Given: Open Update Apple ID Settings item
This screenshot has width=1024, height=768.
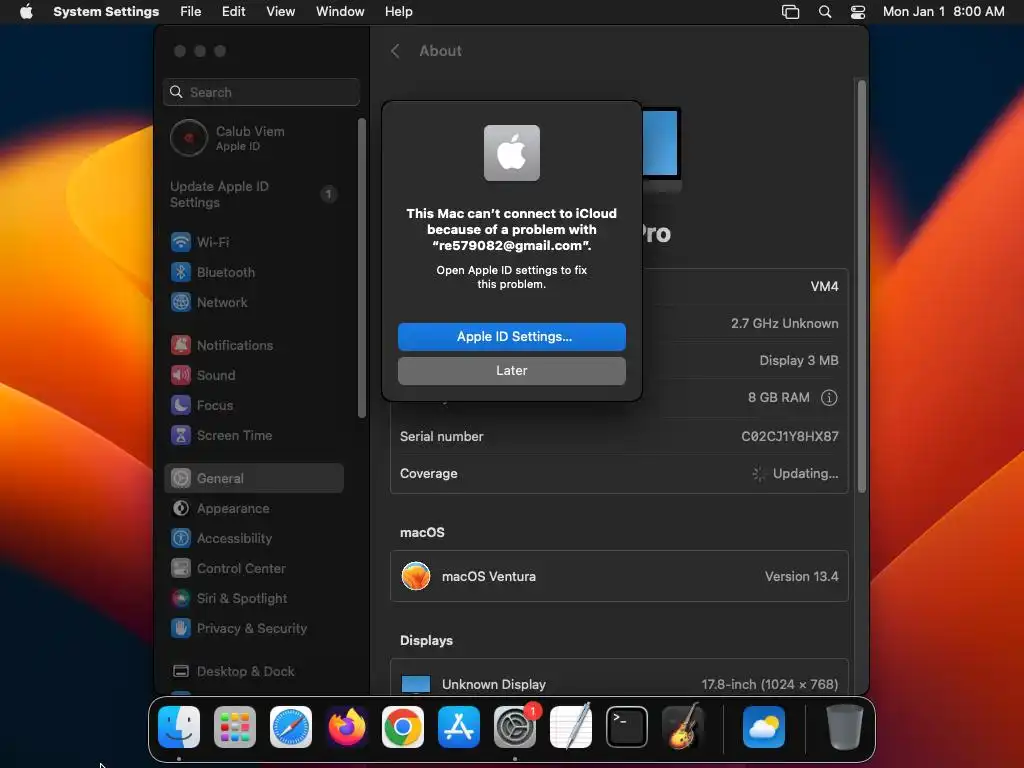Looking at the screenshot, I should pyautogui.click(x=255, y=194).
